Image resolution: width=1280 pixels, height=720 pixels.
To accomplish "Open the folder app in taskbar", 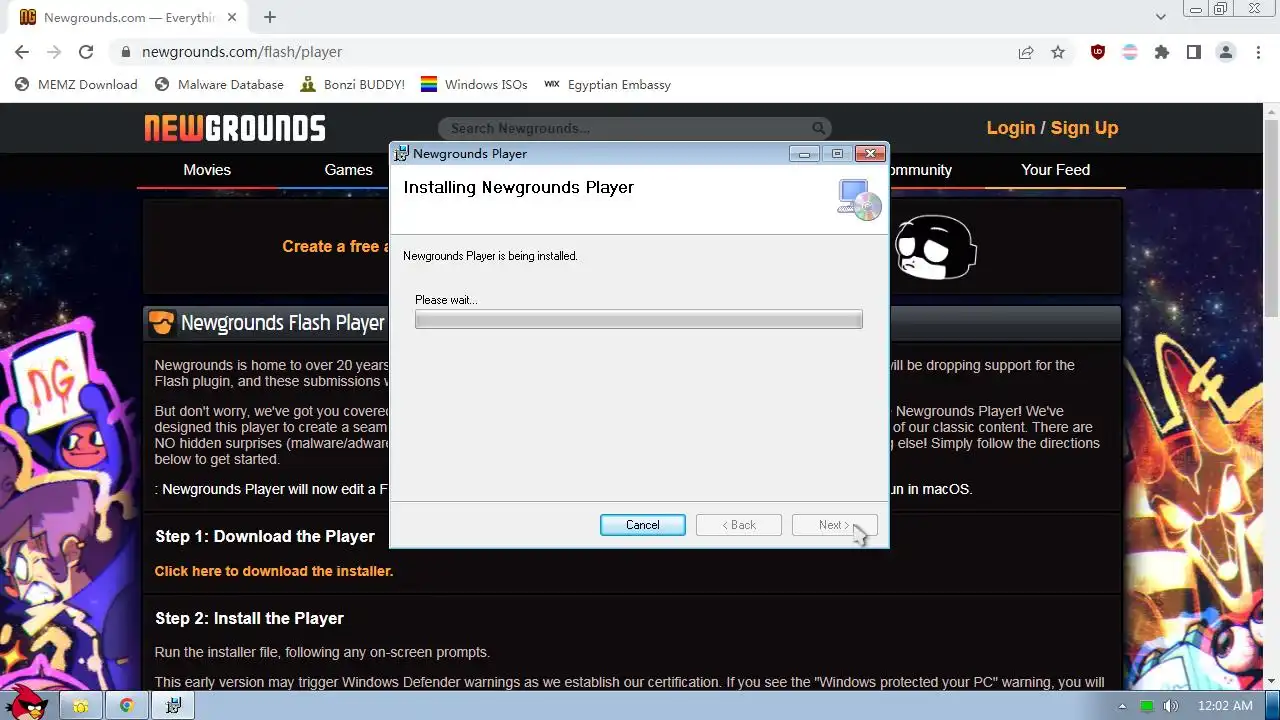I will point(80,706).
